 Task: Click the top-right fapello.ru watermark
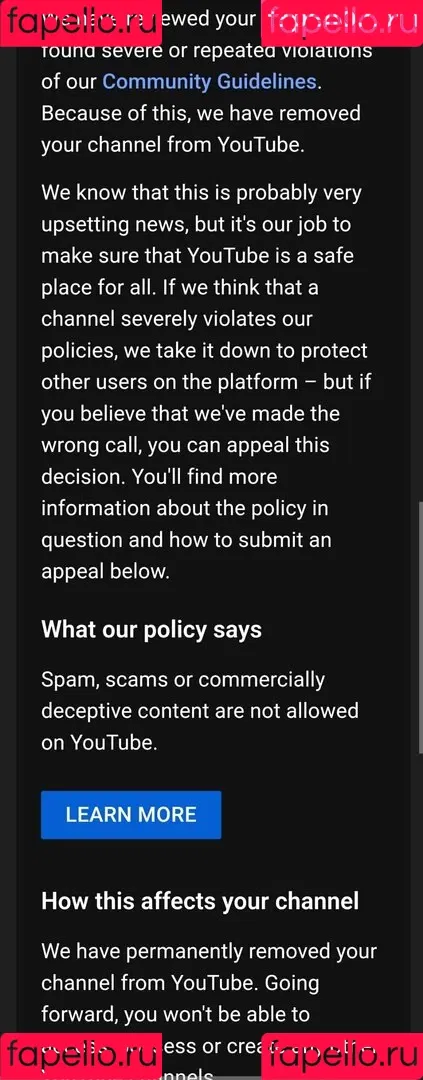coord(342,23)
